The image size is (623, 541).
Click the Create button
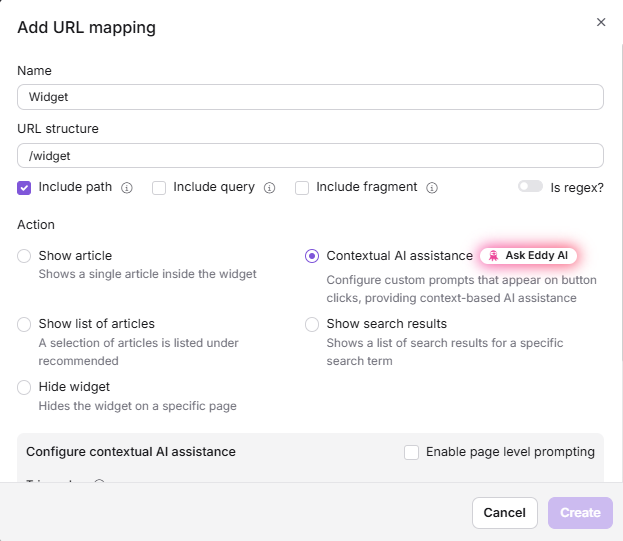click(x=580, y=513)
